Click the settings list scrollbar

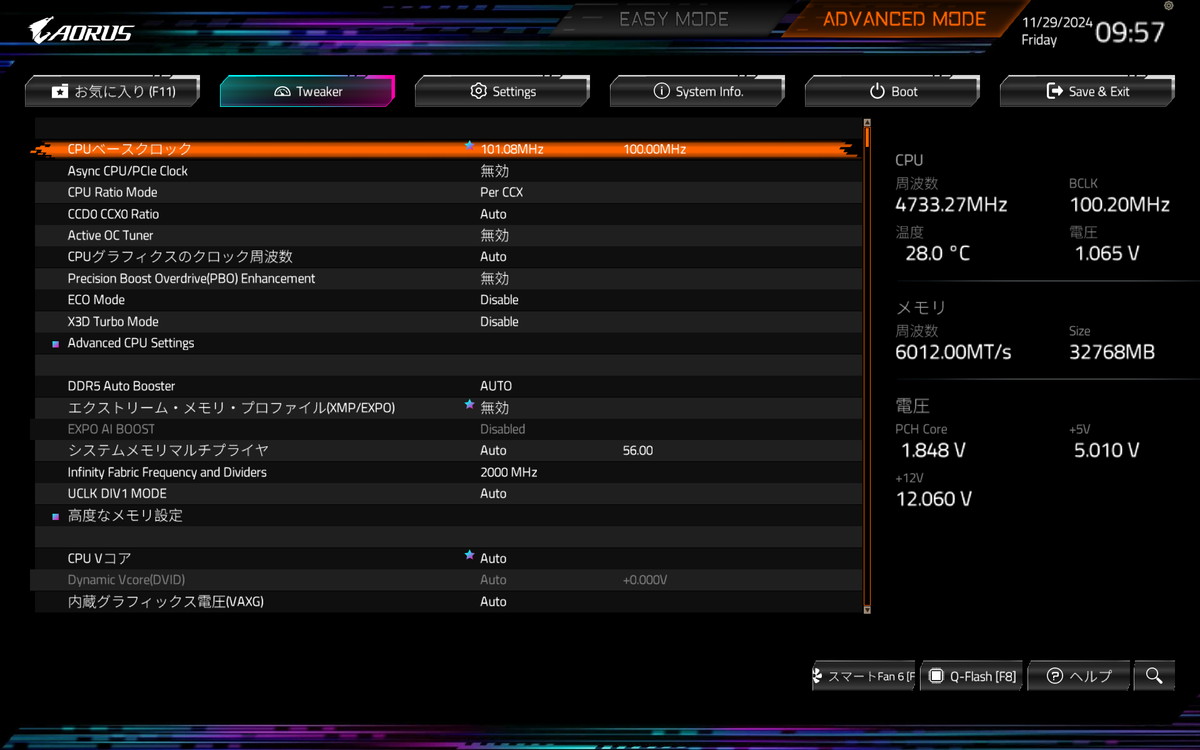(x=867, y=366)
